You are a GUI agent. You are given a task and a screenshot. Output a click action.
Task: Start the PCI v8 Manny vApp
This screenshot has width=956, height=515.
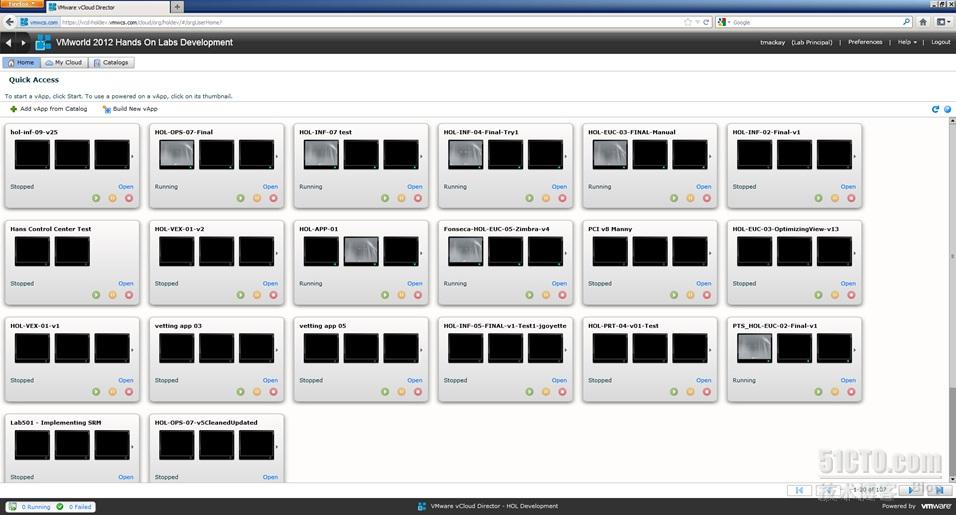[x=674, y=295]
